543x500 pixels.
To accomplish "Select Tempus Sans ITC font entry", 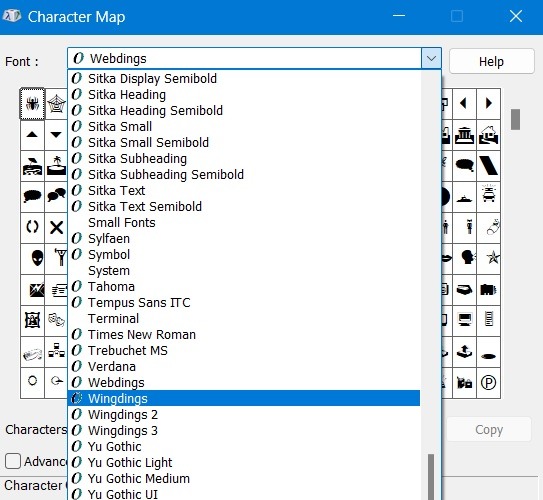I will tap(244, 303).
